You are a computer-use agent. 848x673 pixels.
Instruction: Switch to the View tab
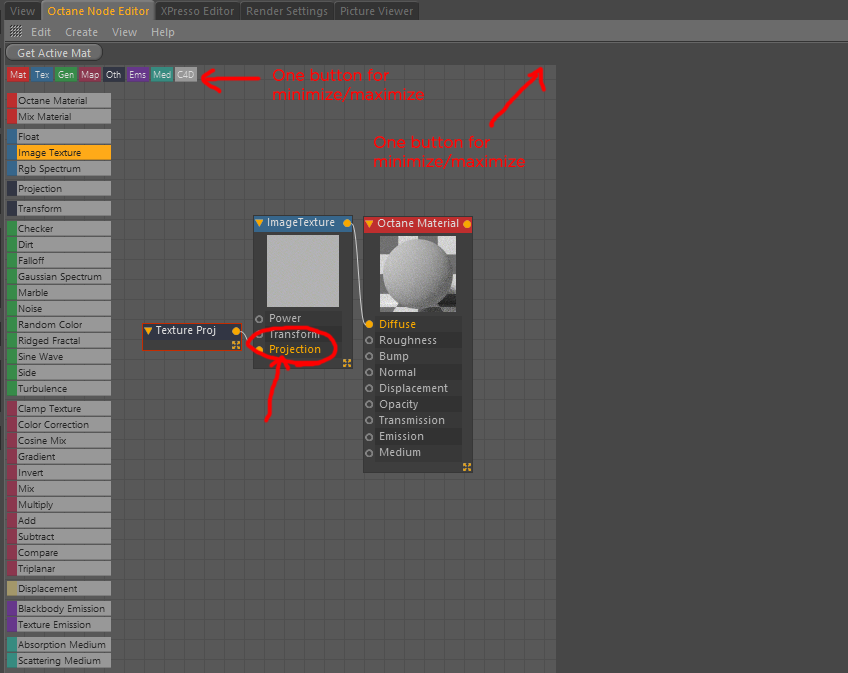(x=22, y=11)
